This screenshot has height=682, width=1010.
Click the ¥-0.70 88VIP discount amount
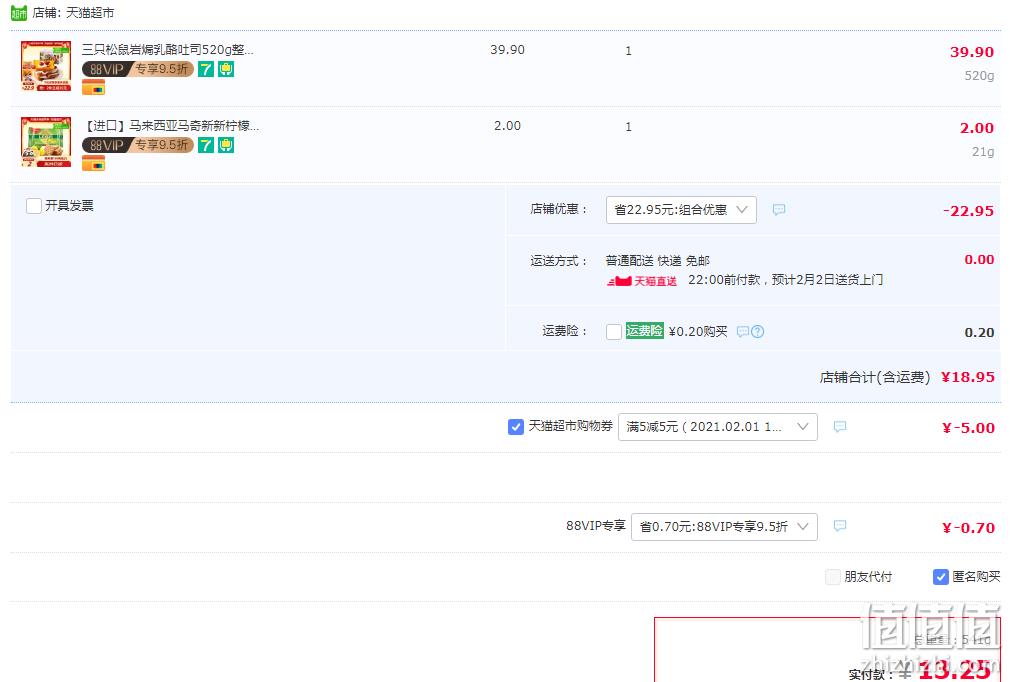point(968,528)
